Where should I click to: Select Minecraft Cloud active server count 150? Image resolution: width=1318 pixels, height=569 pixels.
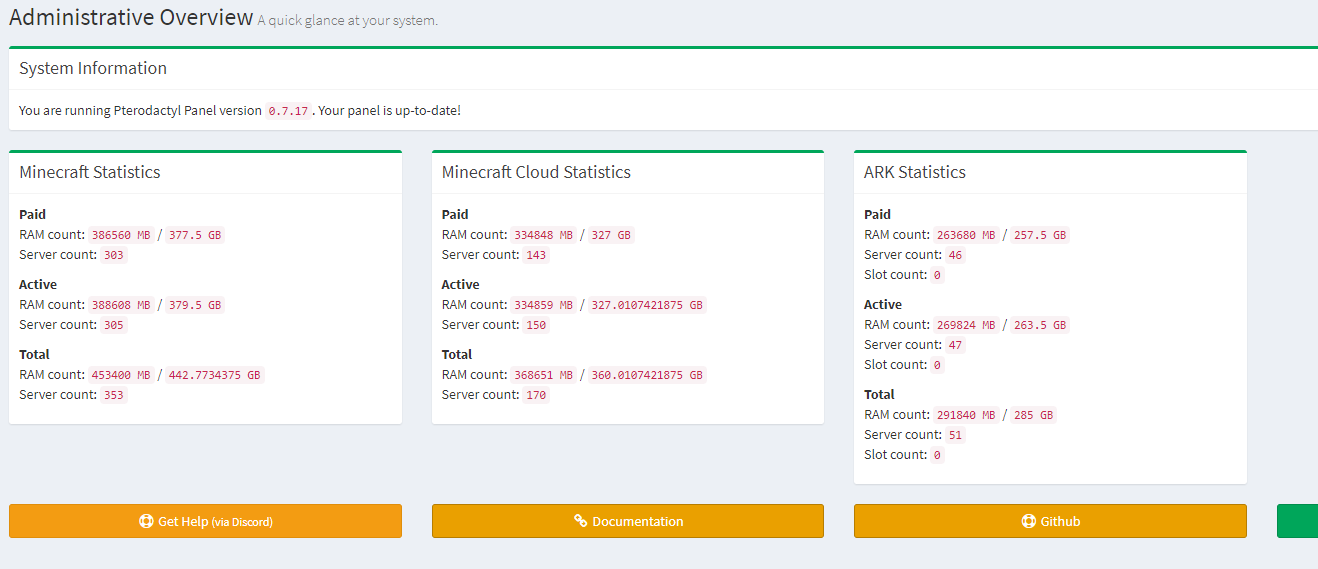(x=536, y=325)
